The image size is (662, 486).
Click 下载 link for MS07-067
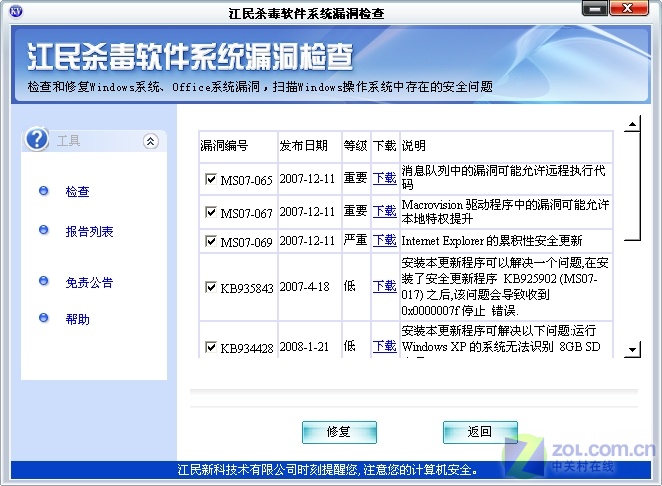(x=385, y=211)
